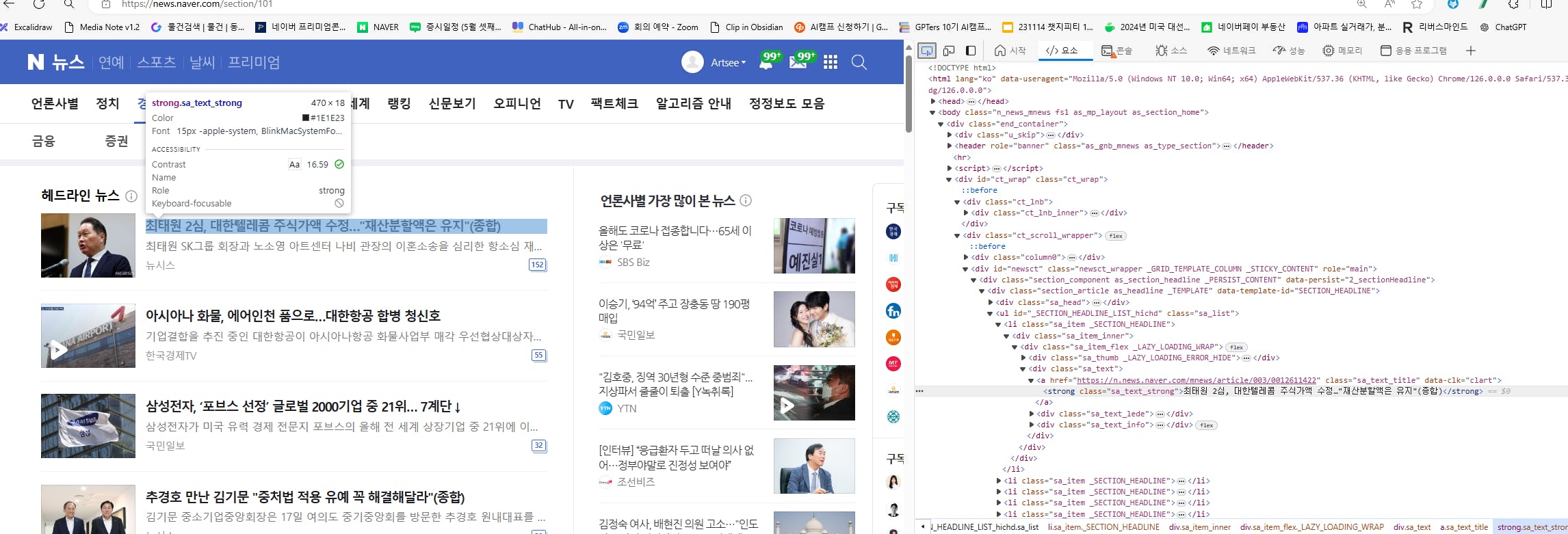The image size is (1568, 534).
Task: Click the info icon beside 언론사별 가장 많이 본 뉴스
Action: 746,200
